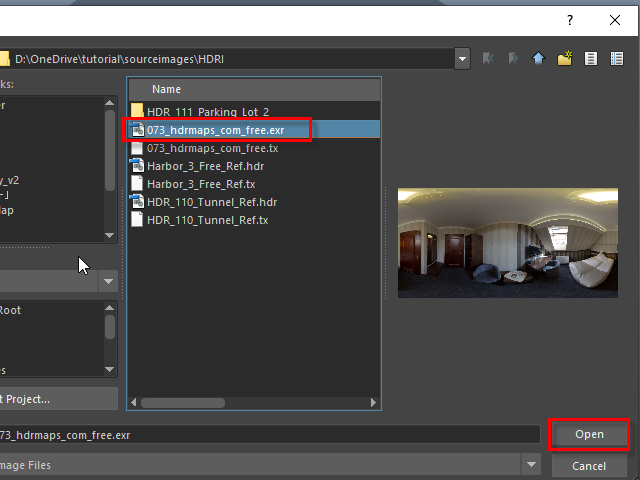Open the file type filter dropdown

point(530,465)
